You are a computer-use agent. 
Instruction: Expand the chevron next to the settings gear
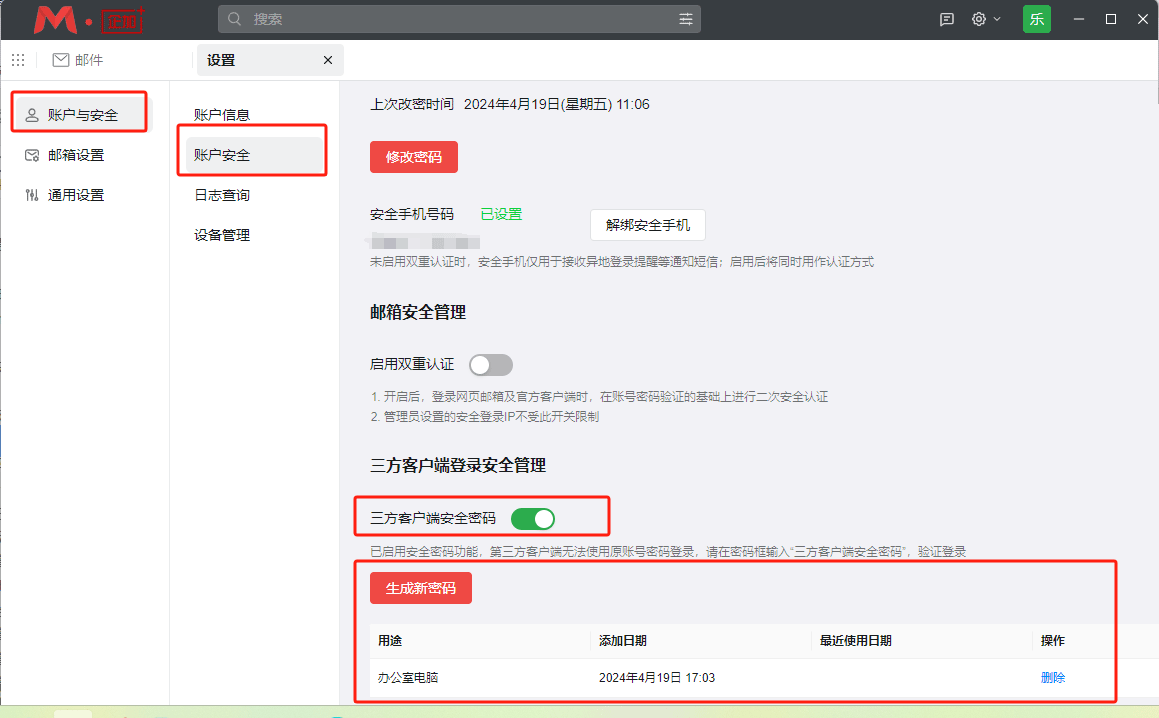(x=997, y=18)
